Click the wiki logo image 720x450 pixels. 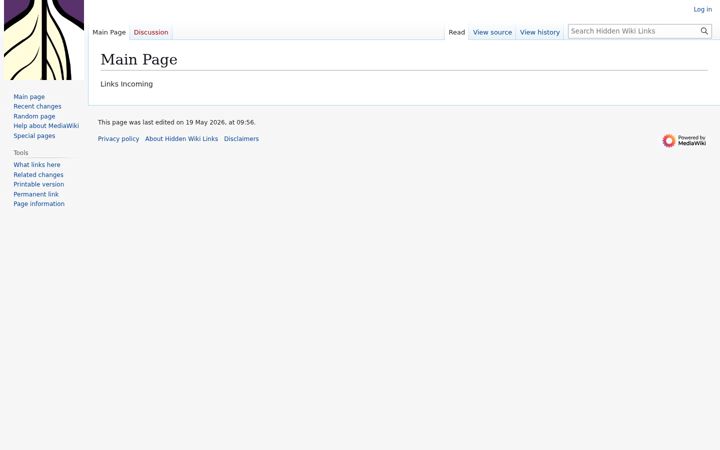[44, 40]
